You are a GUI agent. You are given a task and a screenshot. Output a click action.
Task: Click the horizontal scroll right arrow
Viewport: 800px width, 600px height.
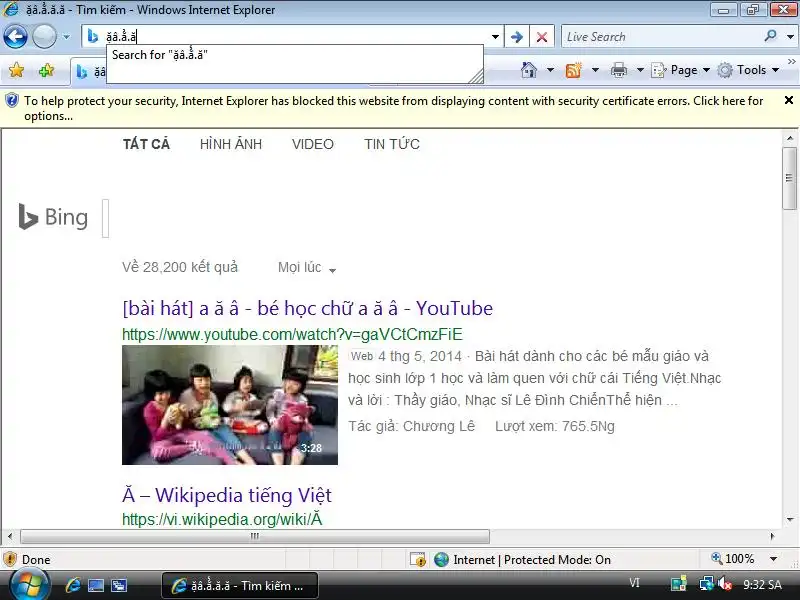(772, 536)
